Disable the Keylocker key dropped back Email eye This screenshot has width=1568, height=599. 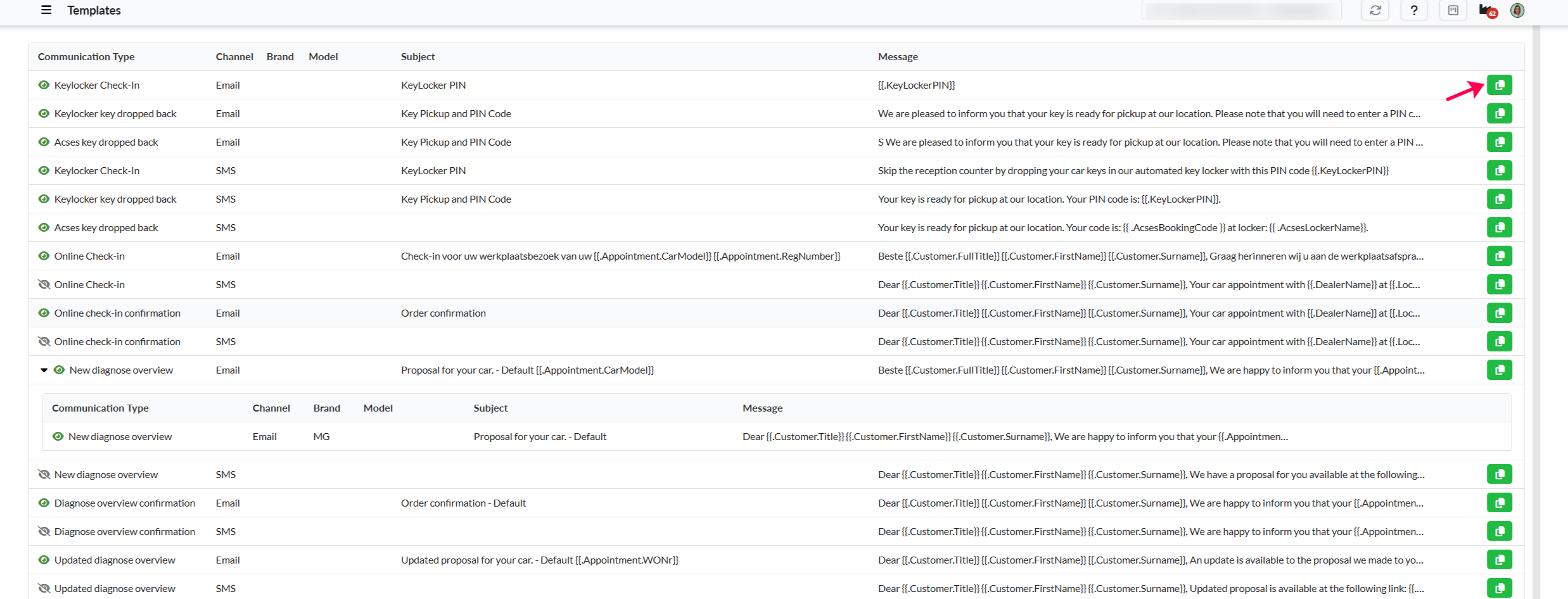44,113
